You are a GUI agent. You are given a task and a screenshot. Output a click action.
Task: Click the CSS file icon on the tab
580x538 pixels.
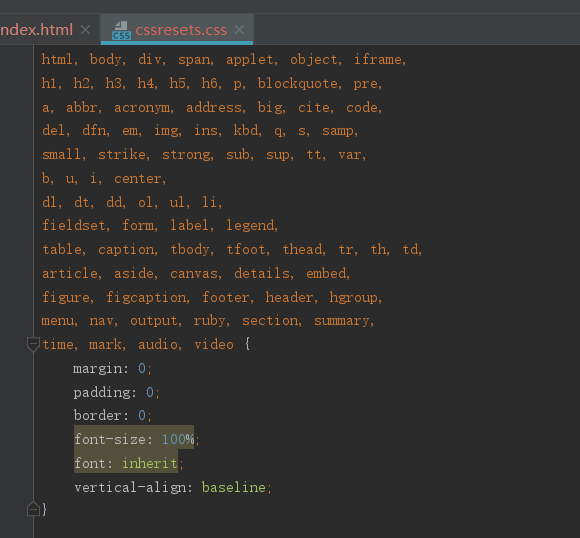pyautogui.click(x=121, y=30)
